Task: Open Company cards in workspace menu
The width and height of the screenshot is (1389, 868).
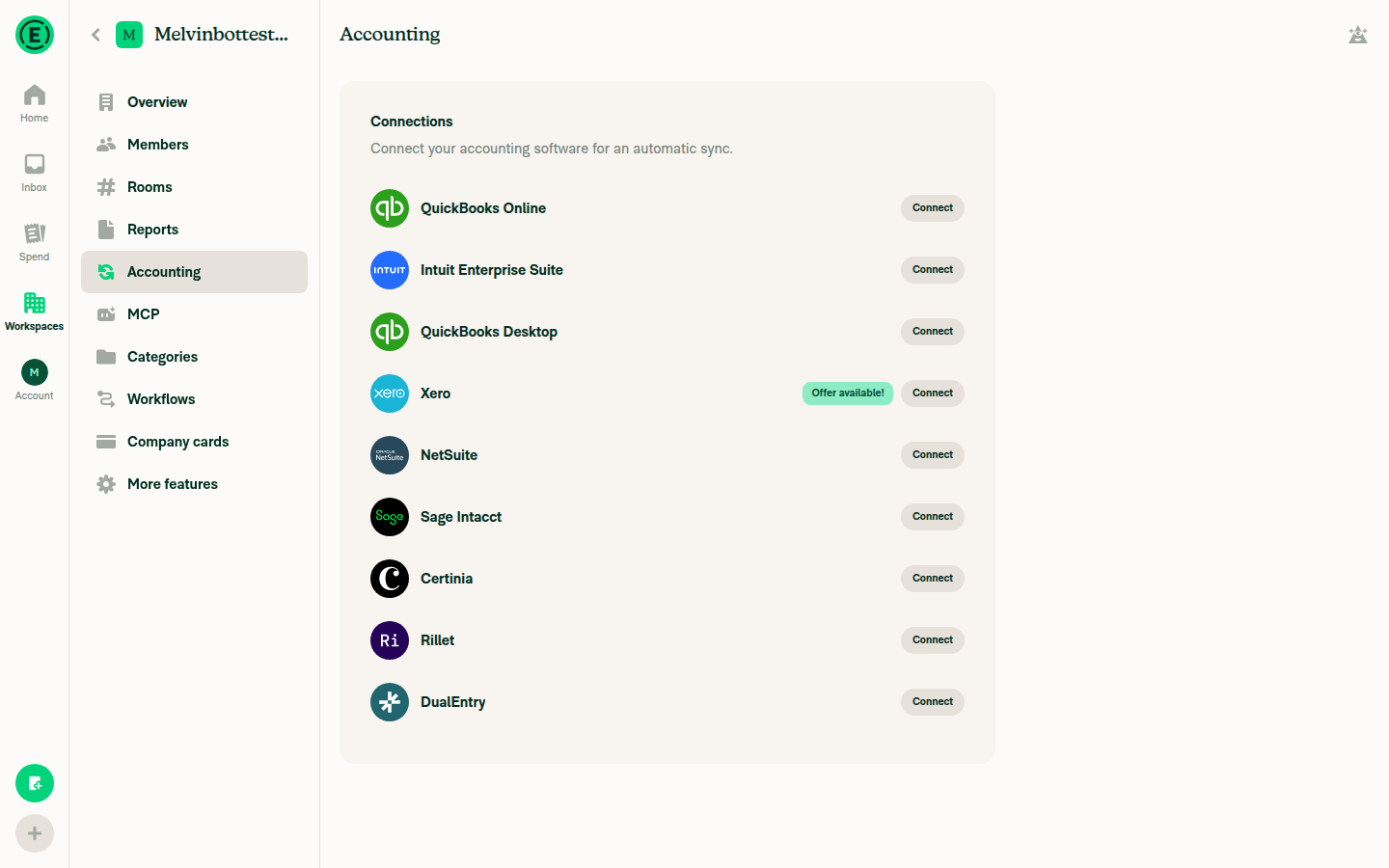Action: coord(194,442)
